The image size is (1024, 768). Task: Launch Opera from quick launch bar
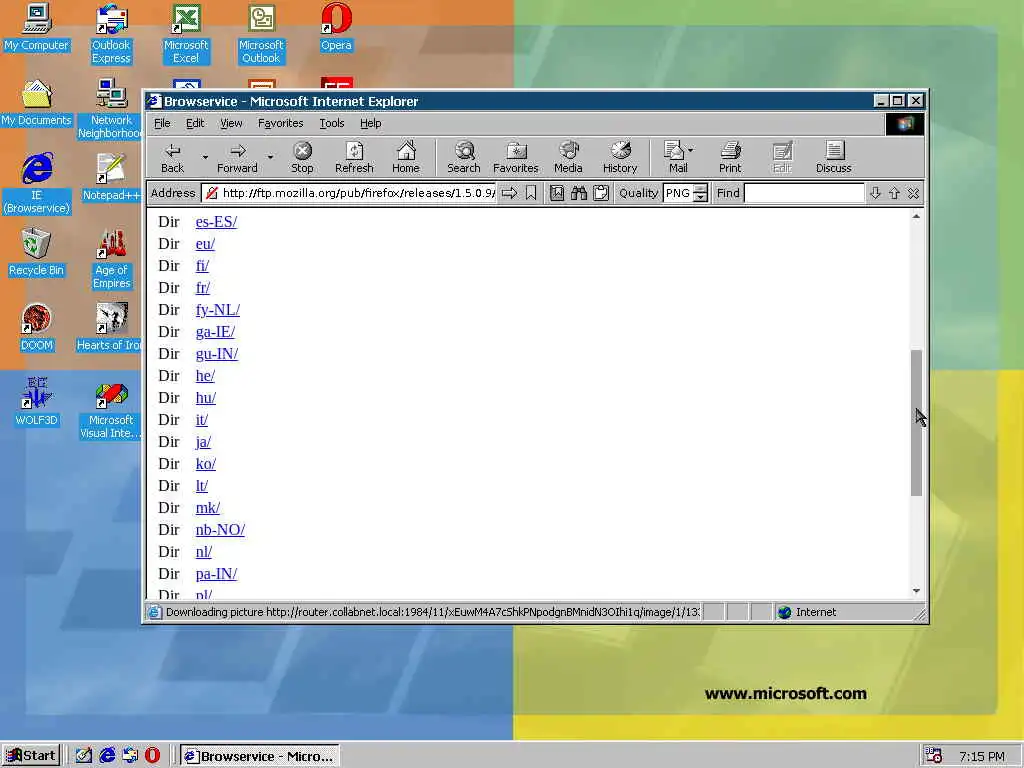tap(152, 756)
